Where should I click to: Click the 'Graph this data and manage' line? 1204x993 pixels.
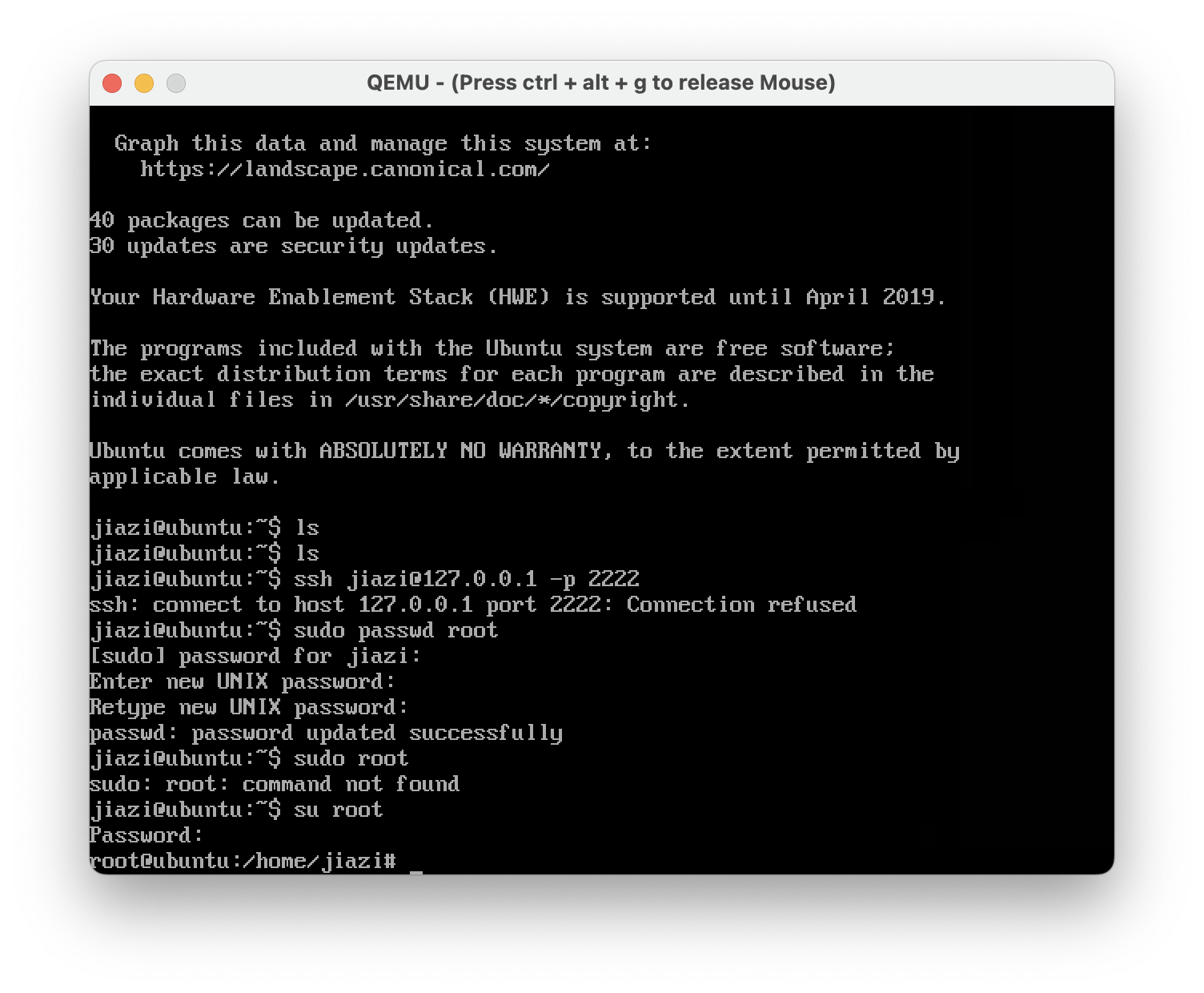pyautogui.click(x=383, y=144)
